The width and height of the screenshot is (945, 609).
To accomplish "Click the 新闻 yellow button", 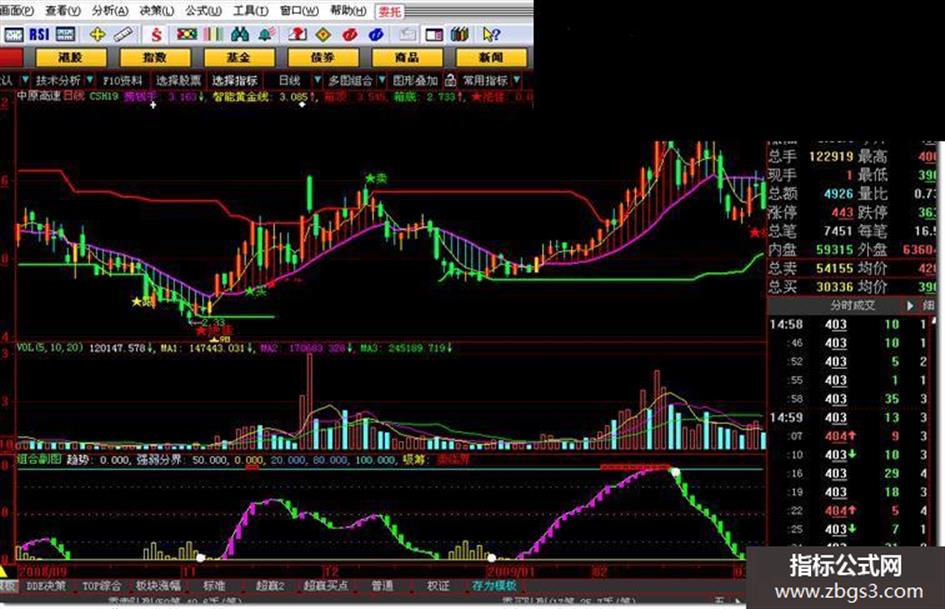I will (491, 57).
